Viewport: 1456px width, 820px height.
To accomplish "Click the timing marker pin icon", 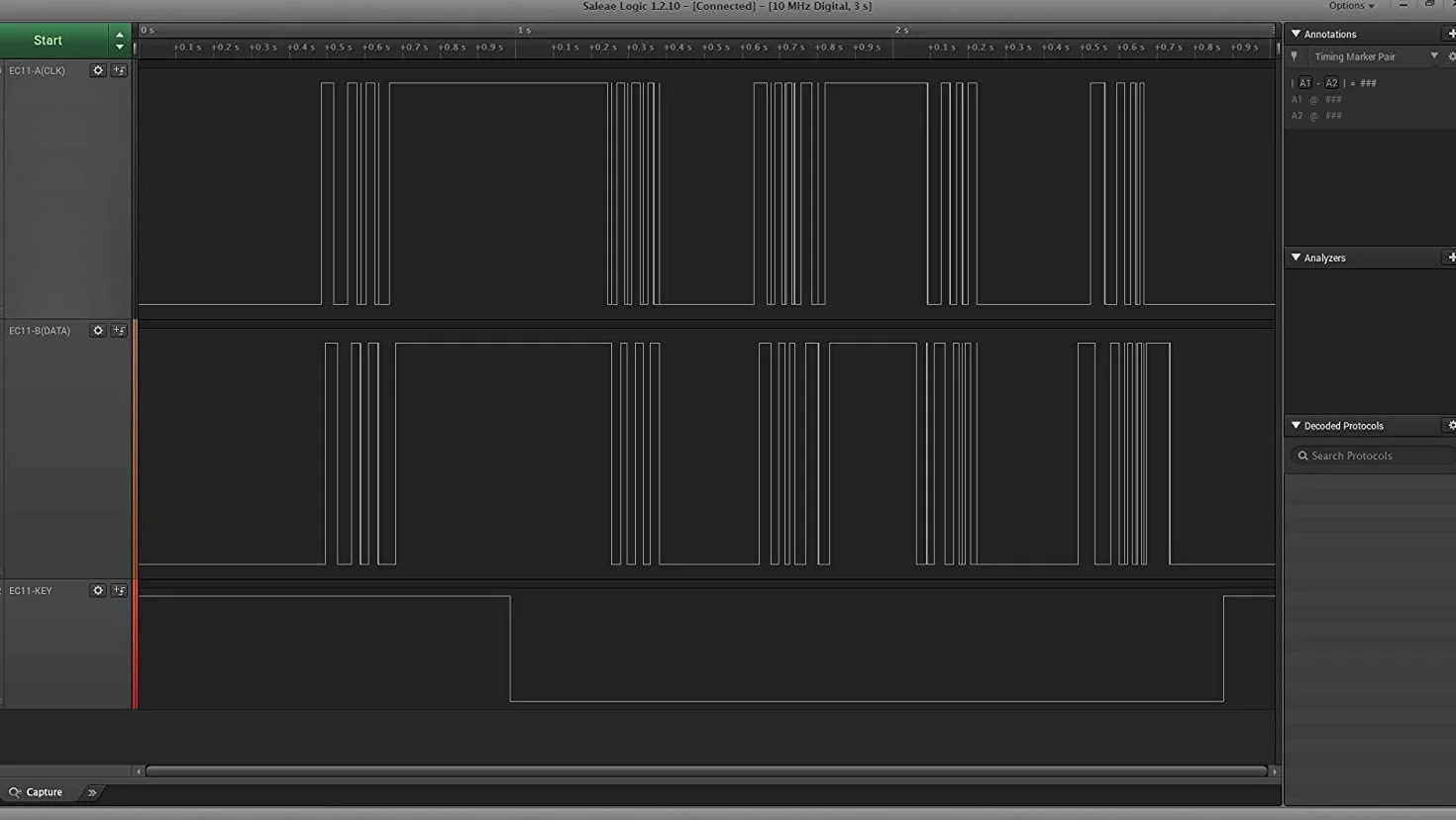I will (1295, 56).
